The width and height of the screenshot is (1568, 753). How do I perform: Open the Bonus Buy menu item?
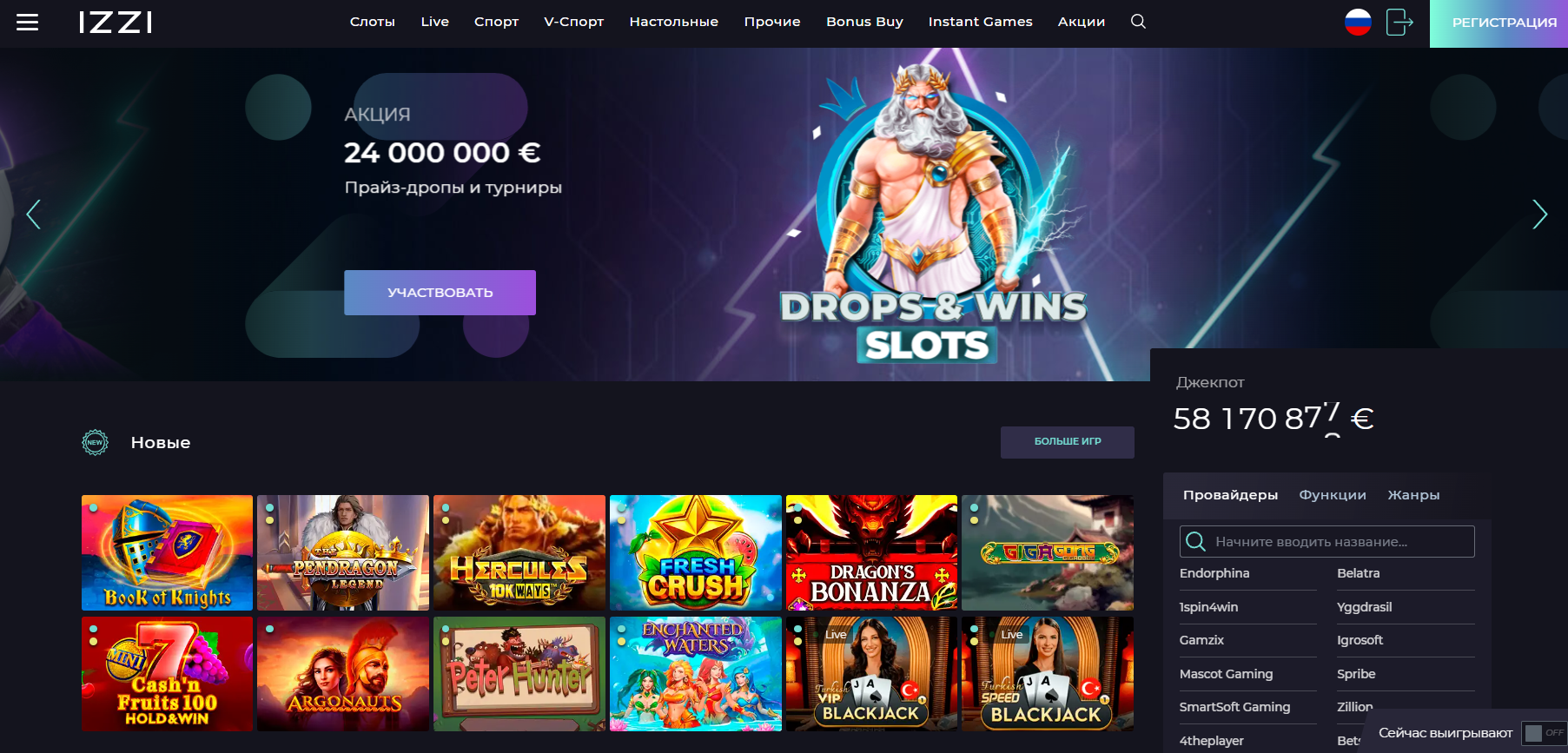864,22
